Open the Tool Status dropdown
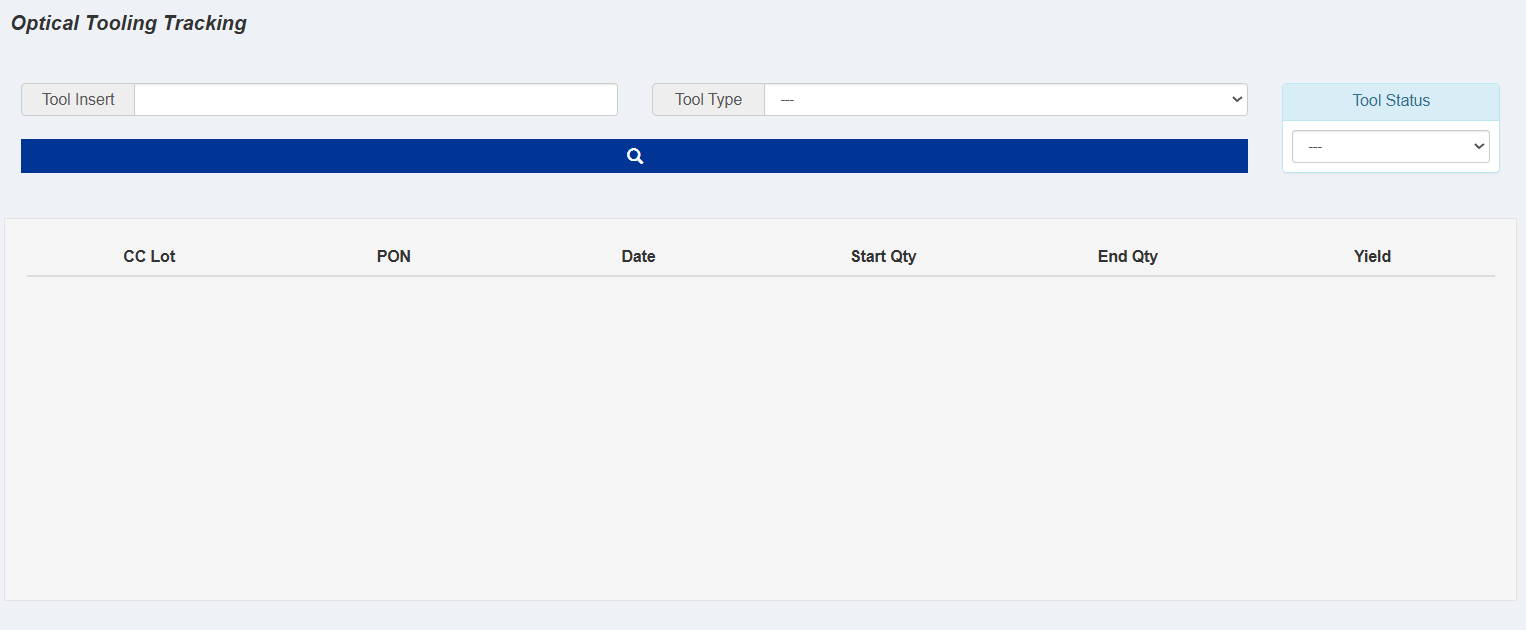 point(1390,146)
